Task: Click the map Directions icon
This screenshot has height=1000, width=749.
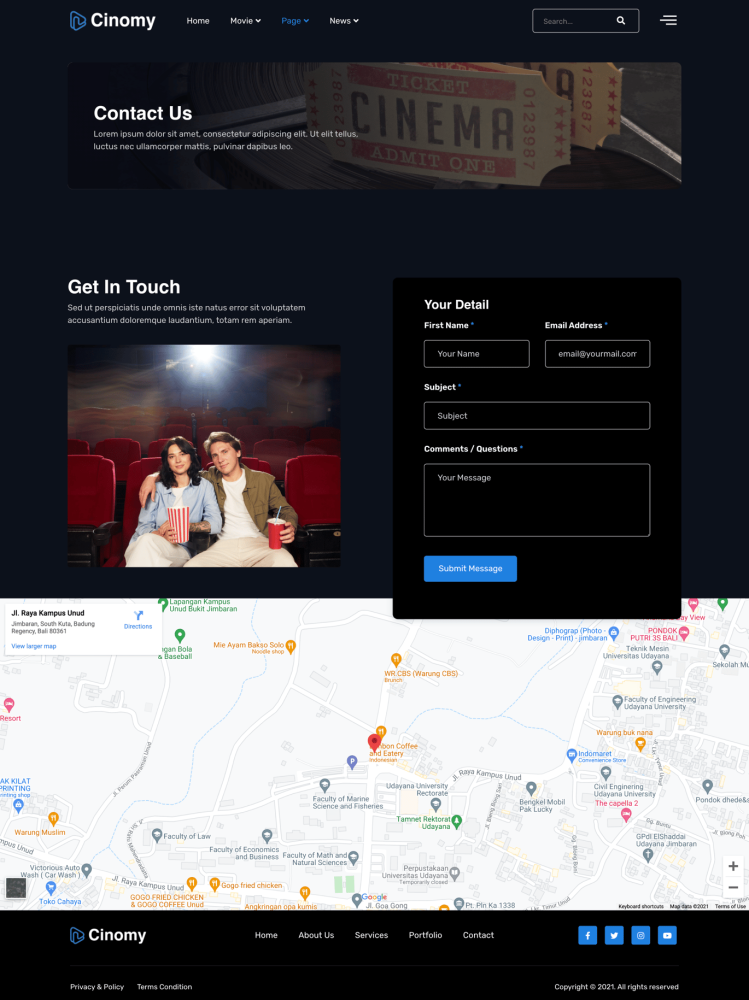Action: (x=138, y=615)
